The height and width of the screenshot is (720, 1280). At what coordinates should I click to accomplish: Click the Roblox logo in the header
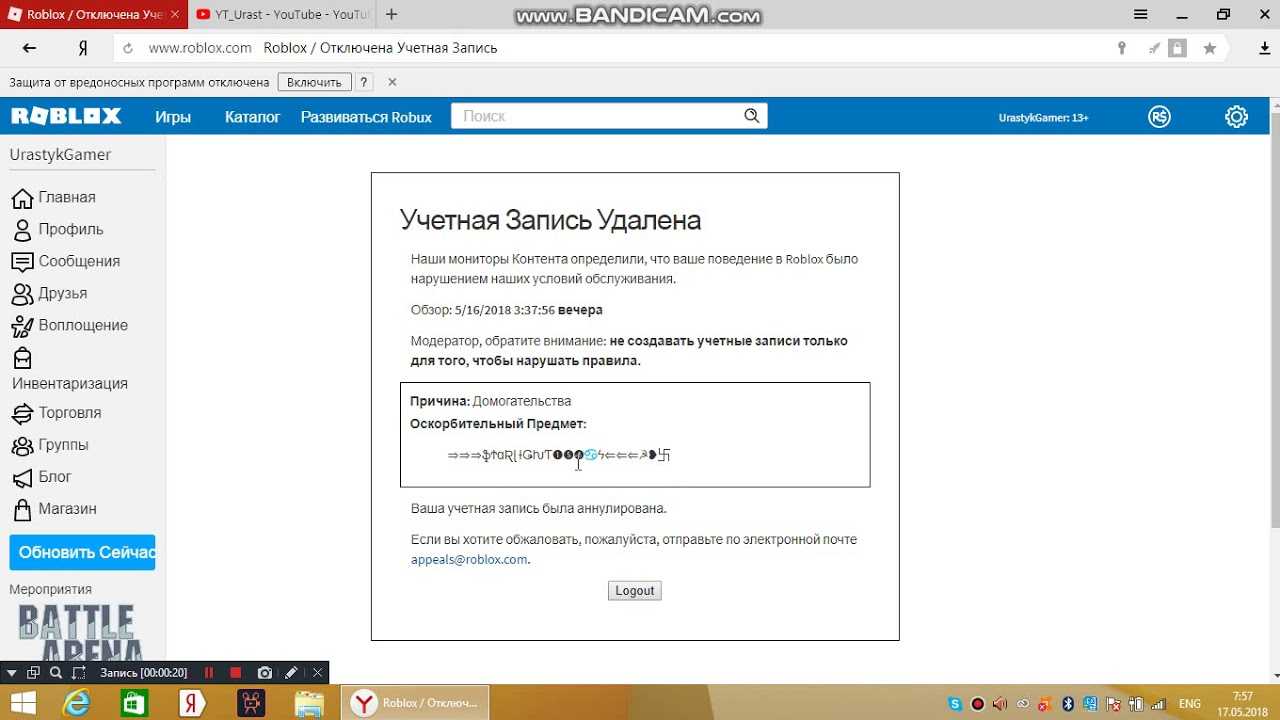tap(66, 116)
